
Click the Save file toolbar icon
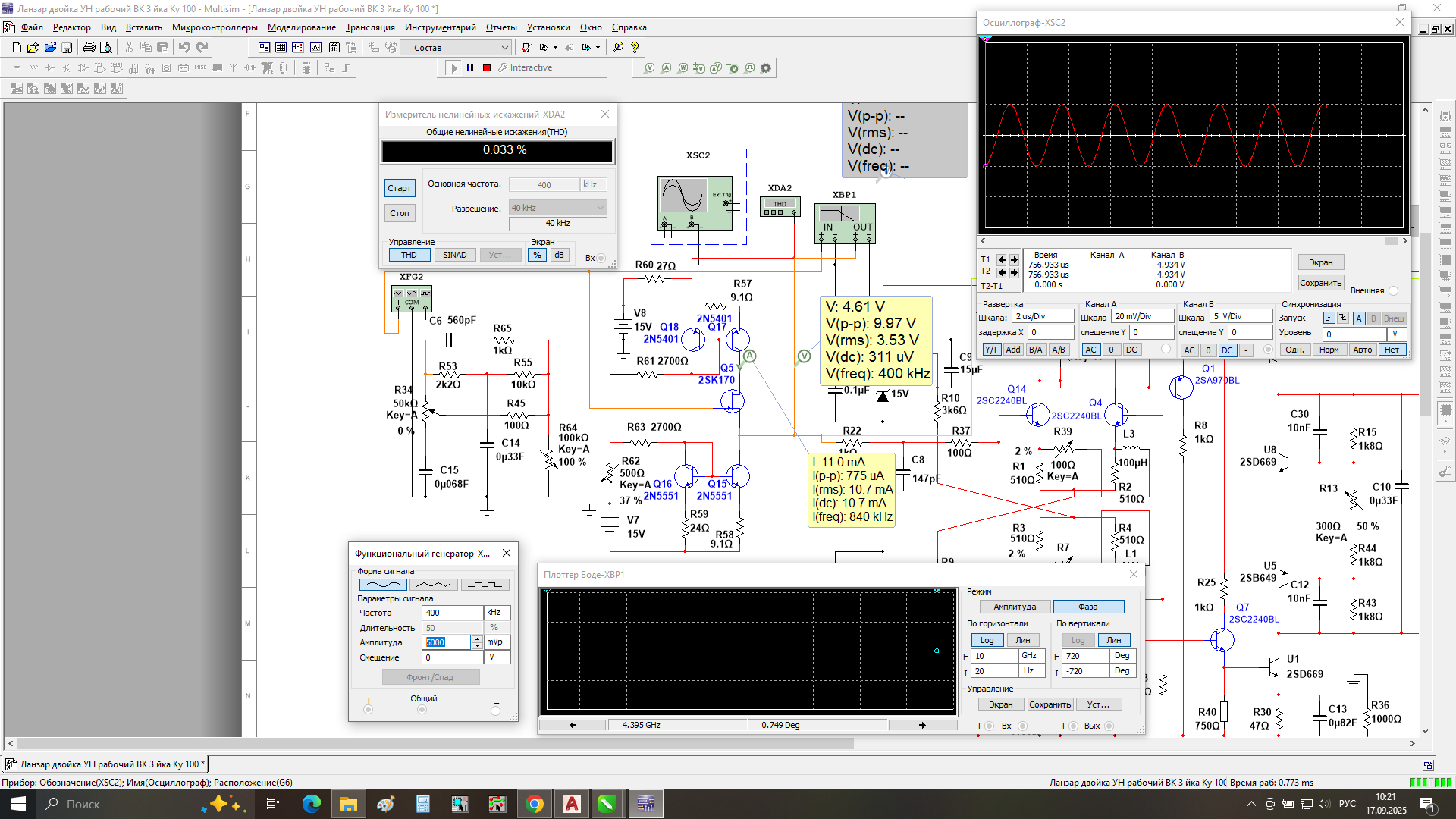pyautogui.click(x=67, y=48)
